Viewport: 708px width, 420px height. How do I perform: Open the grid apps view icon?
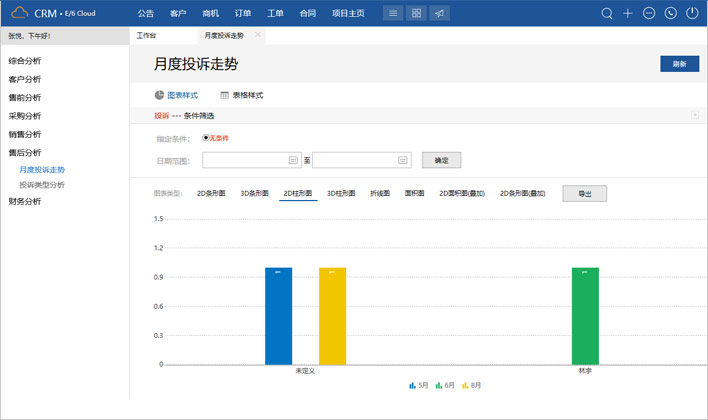click(417, 14)
